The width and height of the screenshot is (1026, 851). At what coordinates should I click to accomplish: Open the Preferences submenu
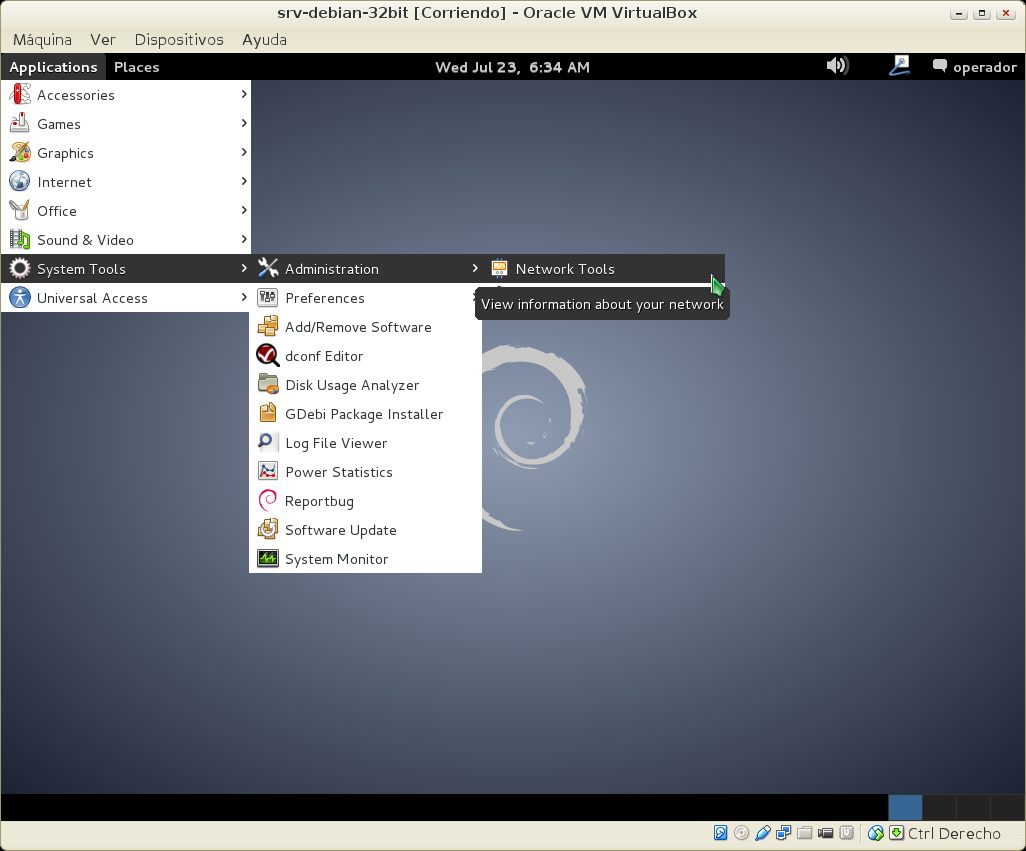coord(325,298)
